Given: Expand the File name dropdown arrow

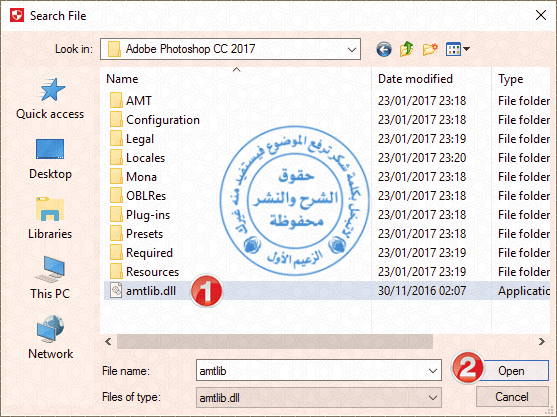Looking at the screenshot, I should [433, 370].
